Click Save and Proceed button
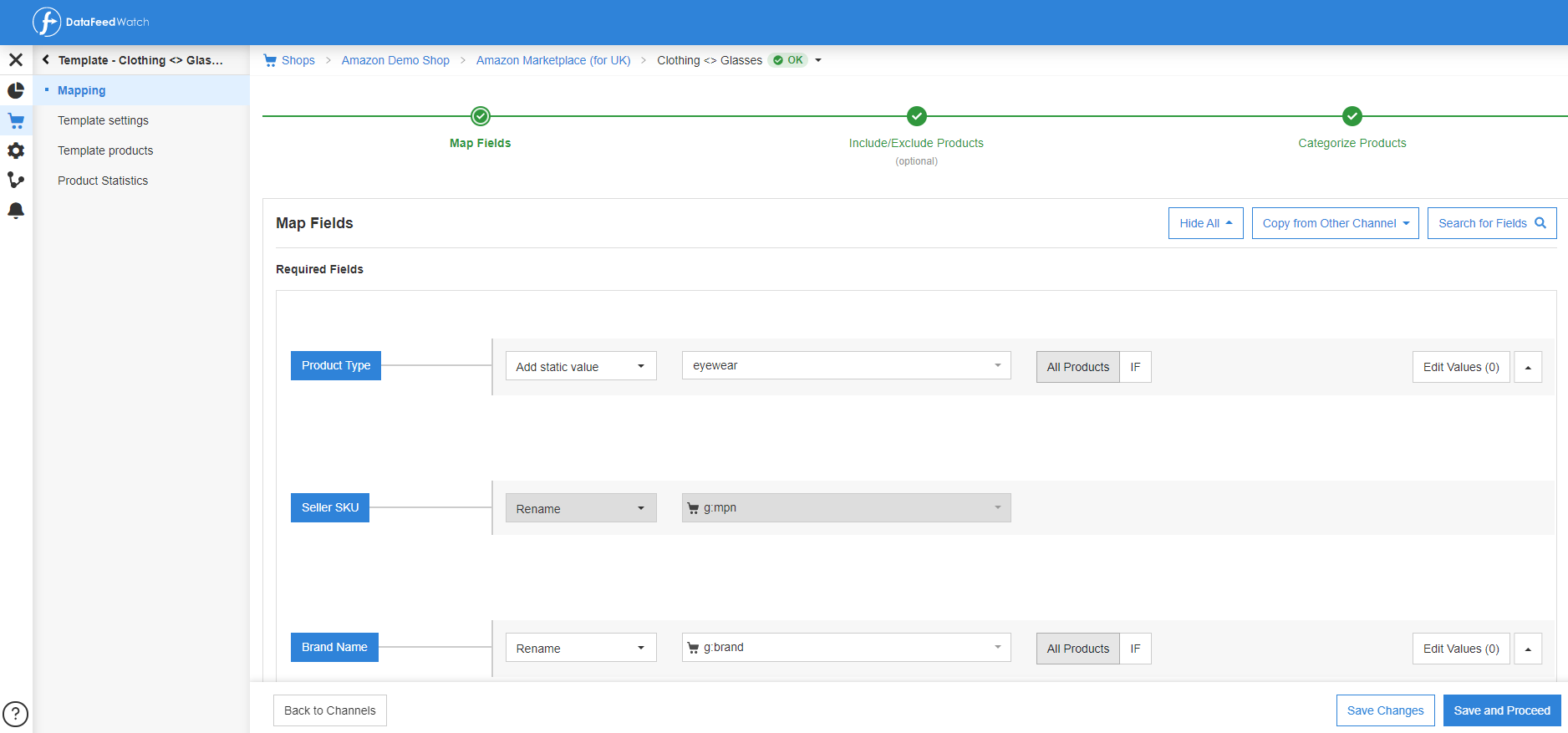Viewport: 1568px width, 733px height. (1502, 710)
